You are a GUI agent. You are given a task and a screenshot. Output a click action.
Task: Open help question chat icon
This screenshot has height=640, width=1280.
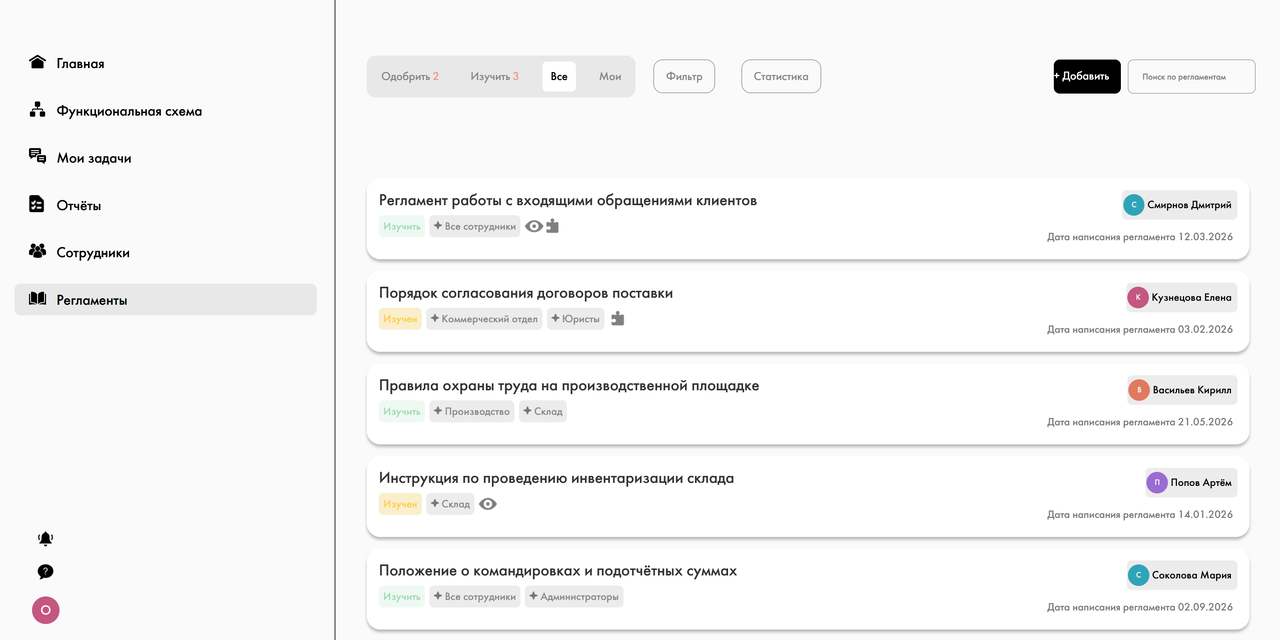tap(45, 572)
